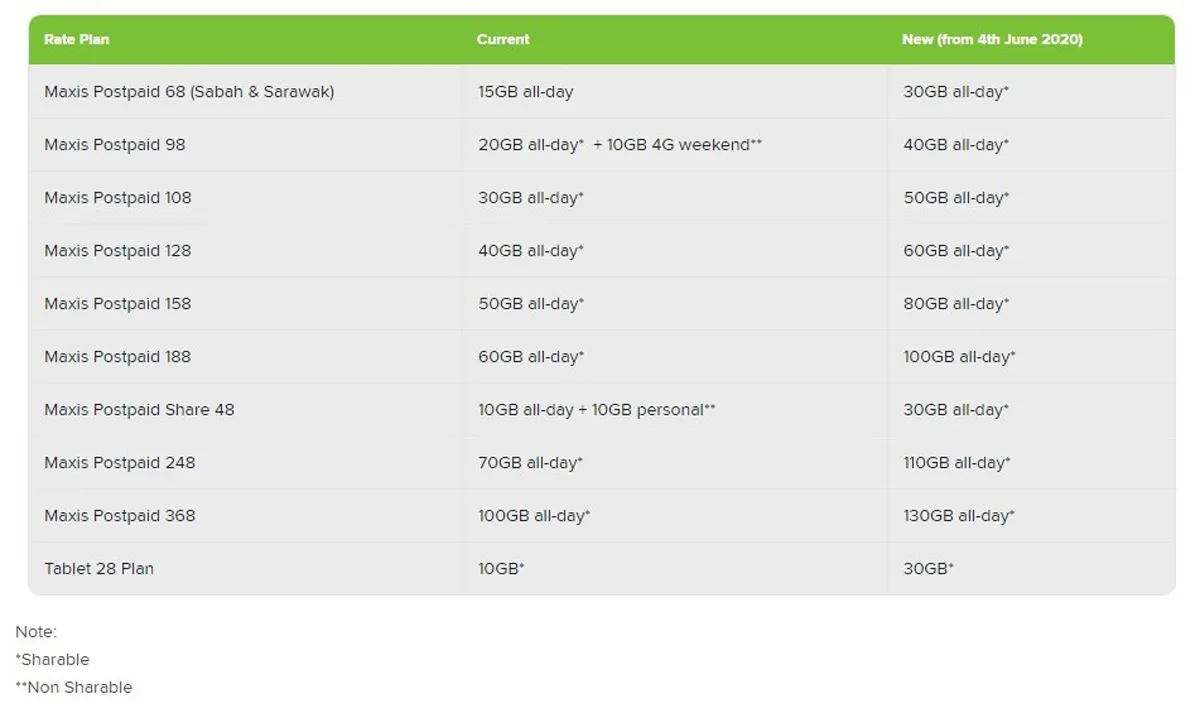Image resolution: width=1200 pixels, height=713 pixels.
Task: Click new 60GB all-day for Postpaid 128
Action: pyautogui.click(x=956, y=251)
